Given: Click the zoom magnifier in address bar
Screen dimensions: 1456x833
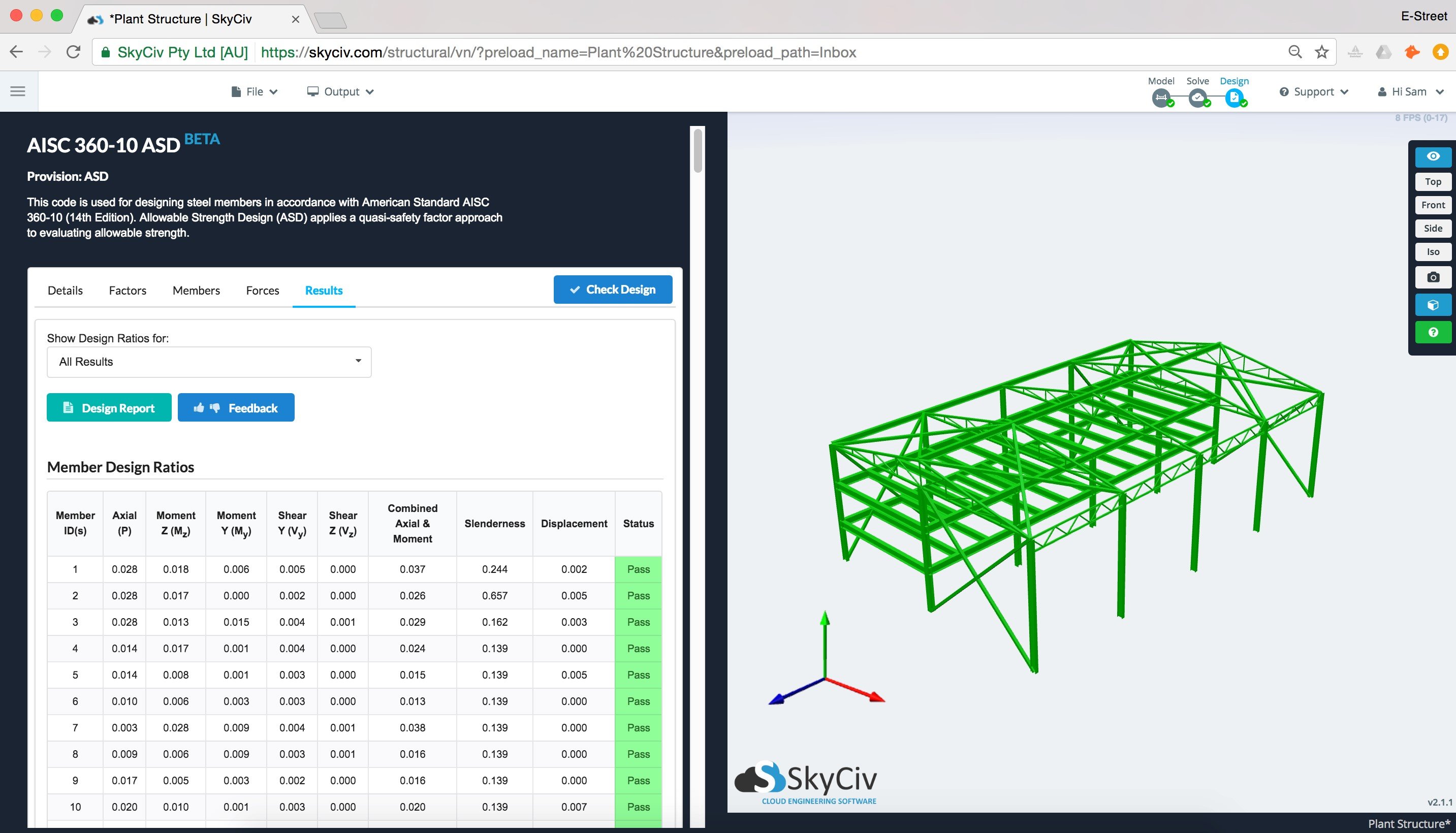Looking at the screenshot, I should 1295,52.
